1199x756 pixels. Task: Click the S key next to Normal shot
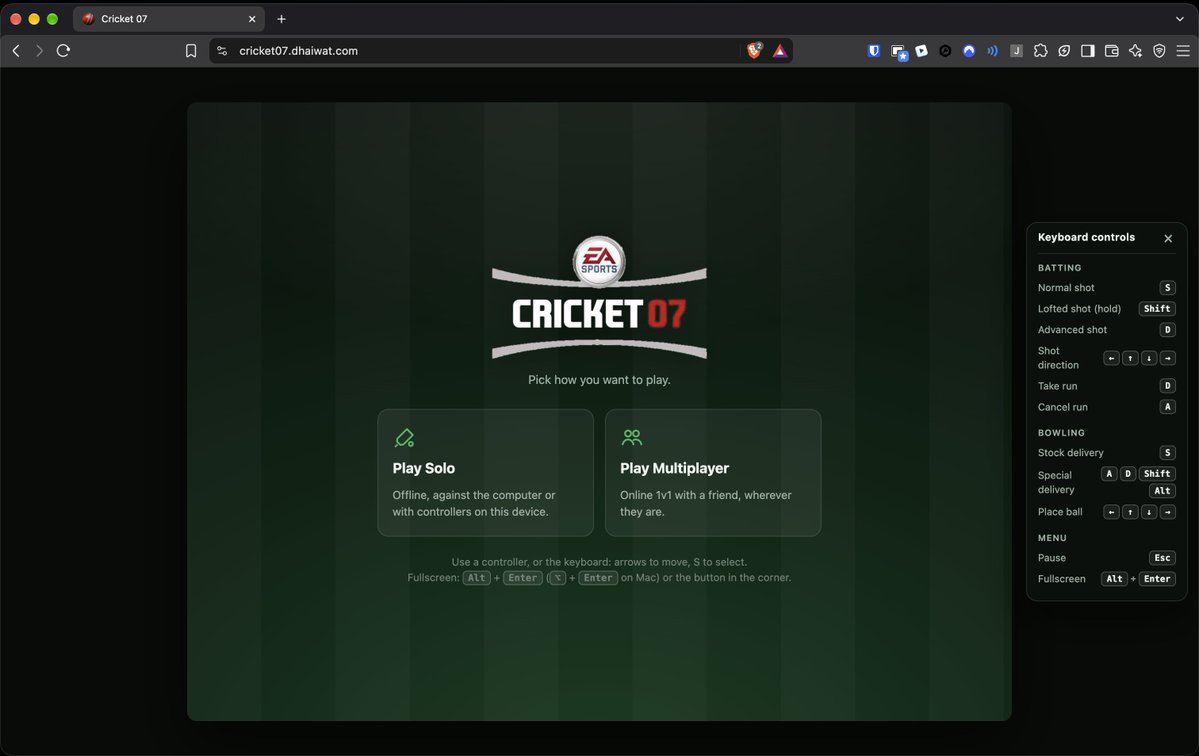(x=1167, y=287)
